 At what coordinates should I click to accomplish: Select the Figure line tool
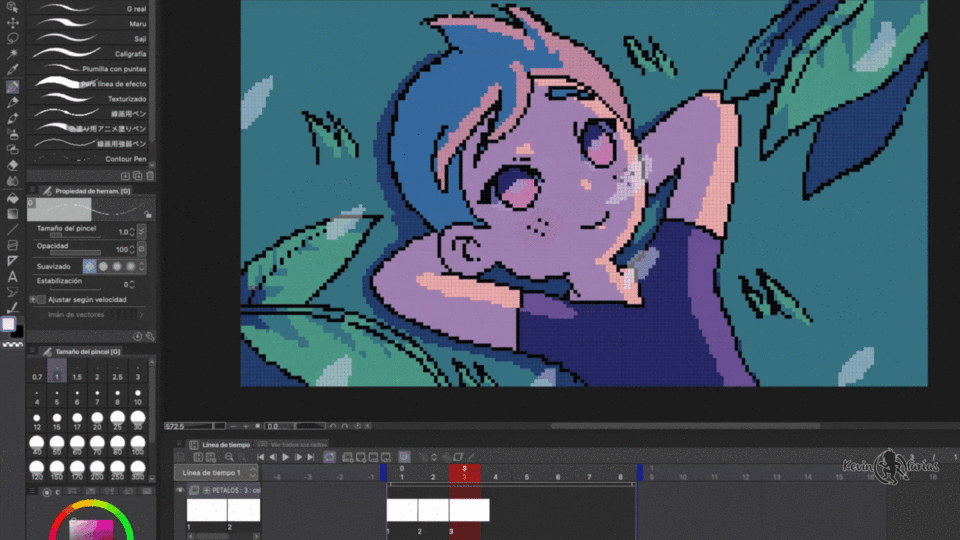[12, 230]
